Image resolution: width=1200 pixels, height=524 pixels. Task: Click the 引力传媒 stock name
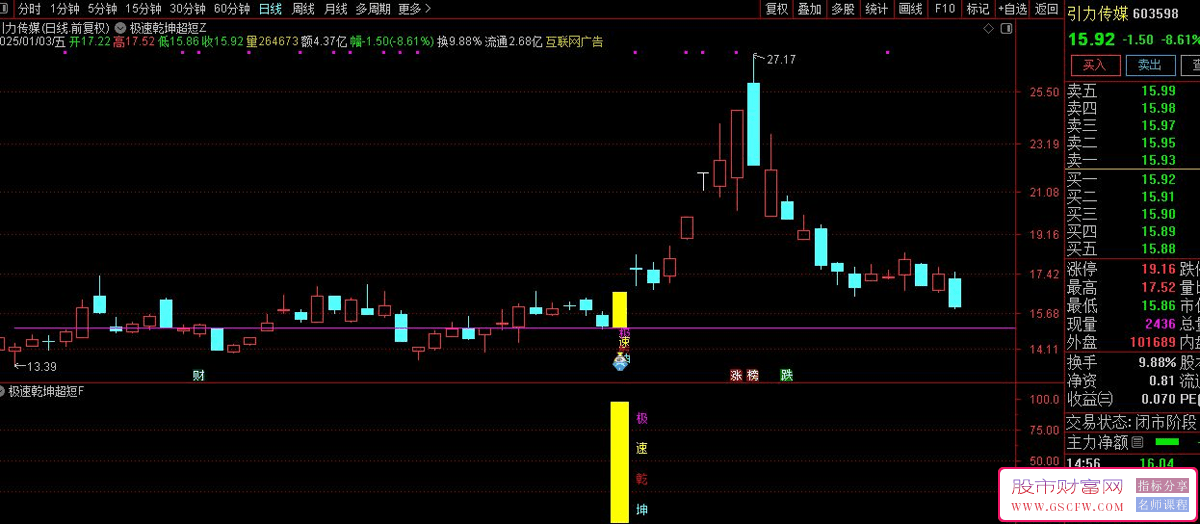(x=1098, y=13)
